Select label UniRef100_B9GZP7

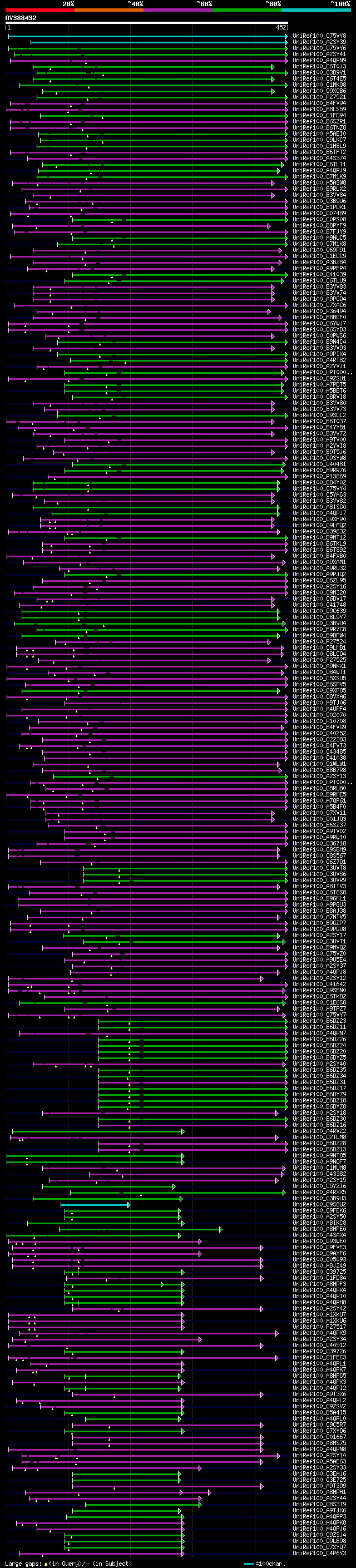point(319,923)
